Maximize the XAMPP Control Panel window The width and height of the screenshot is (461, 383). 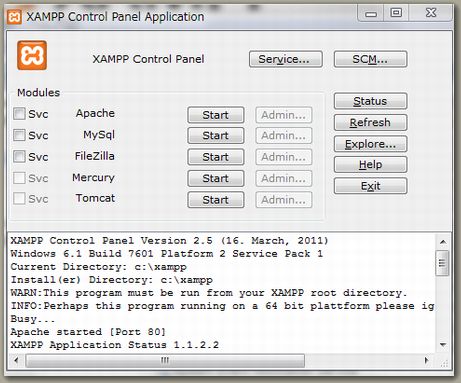tap(396, 14)
